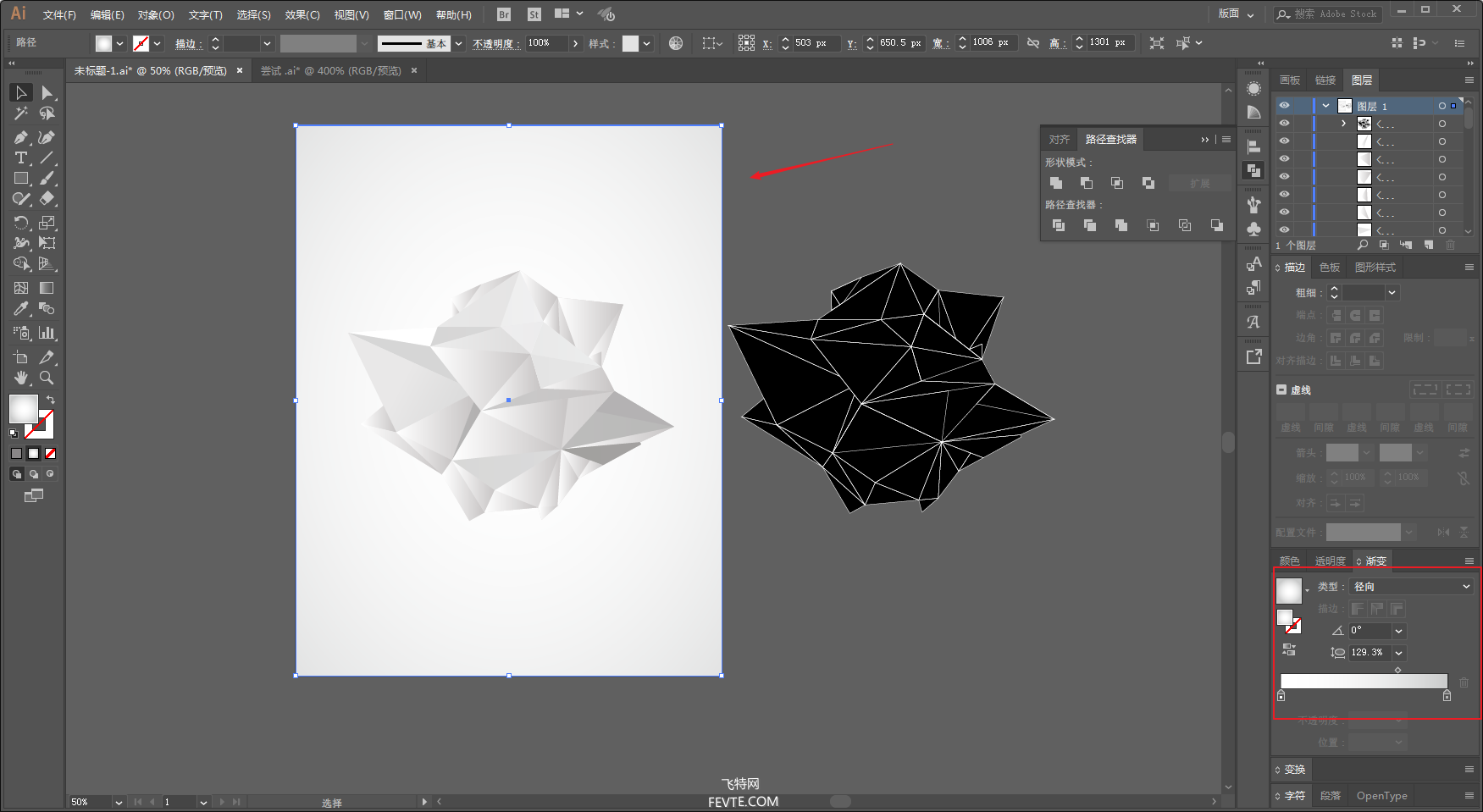Click the toolbox Fill color swatch

23,409
